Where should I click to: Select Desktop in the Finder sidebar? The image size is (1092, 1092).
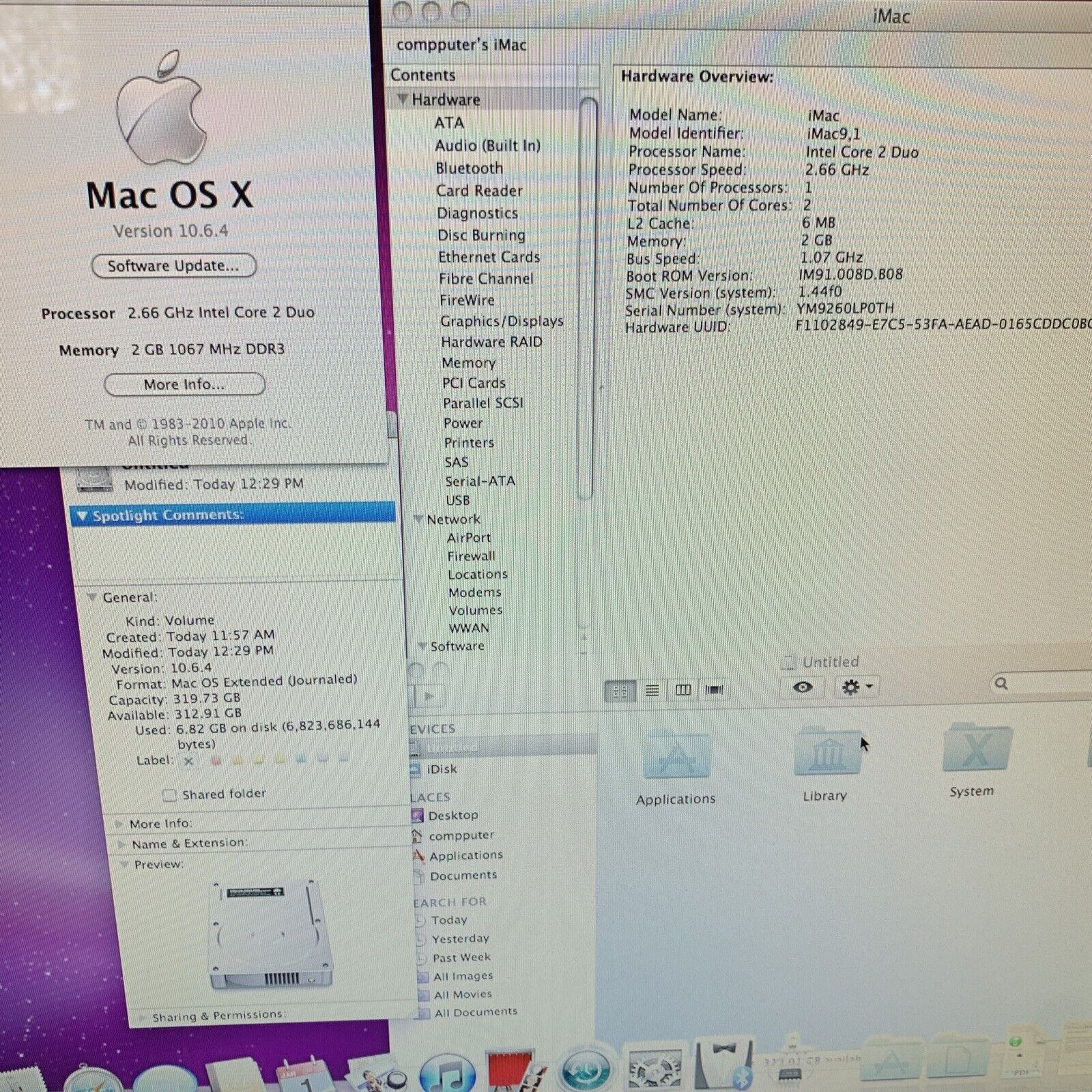pyautogui.click(x=452, y=816)
